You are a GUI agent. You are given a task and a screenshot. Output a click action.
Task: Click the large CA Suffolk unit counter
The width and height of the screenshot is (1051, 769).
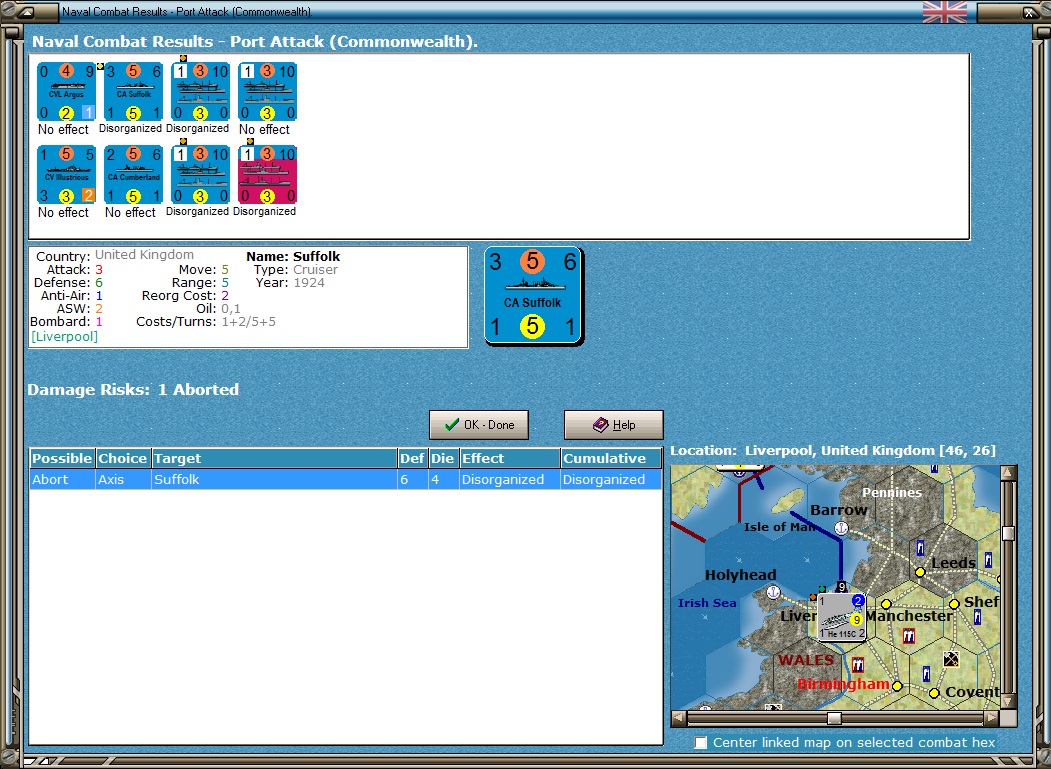point(533,295)
